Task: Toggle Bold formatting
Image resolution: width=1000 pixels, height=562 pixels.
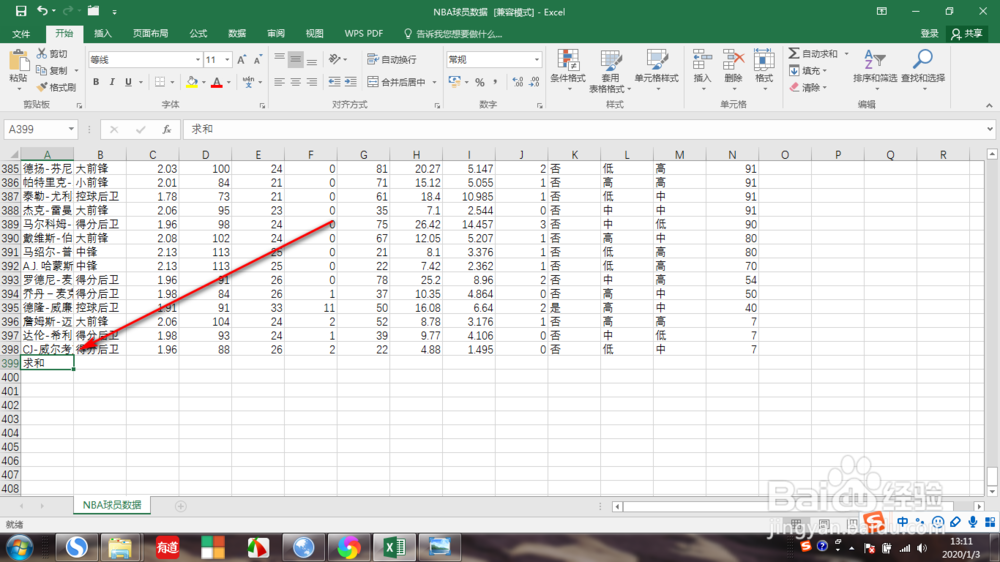Action: tap(96, 82)
